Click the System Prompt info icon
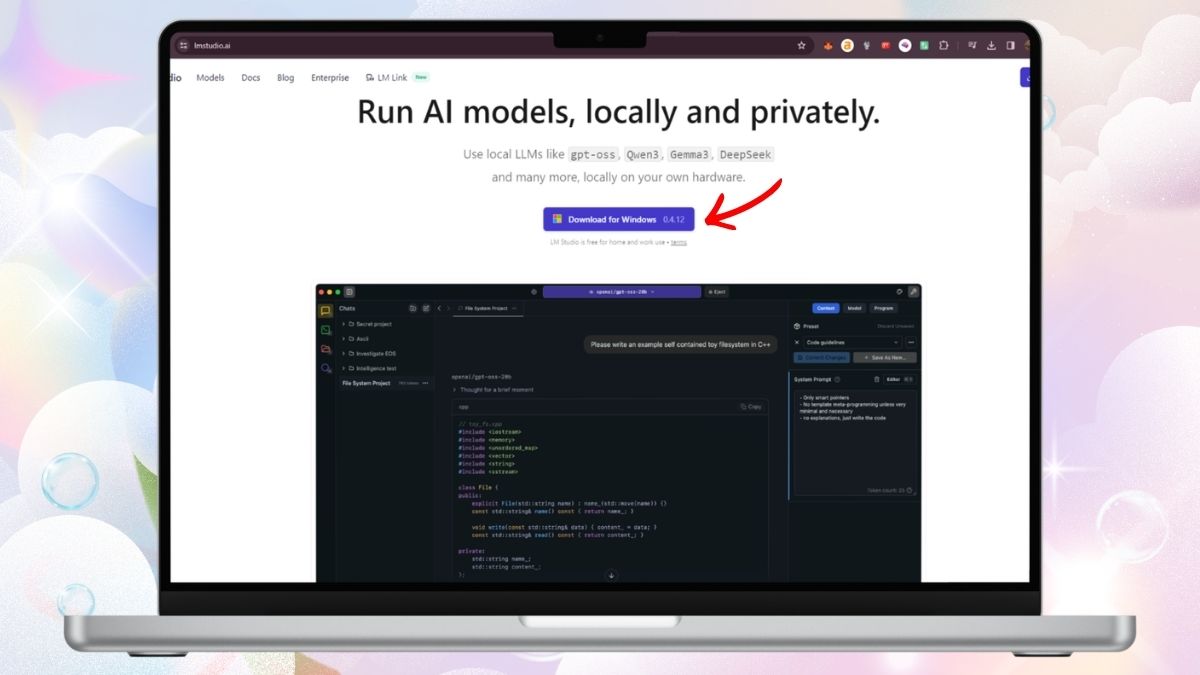 coord(837,379)
